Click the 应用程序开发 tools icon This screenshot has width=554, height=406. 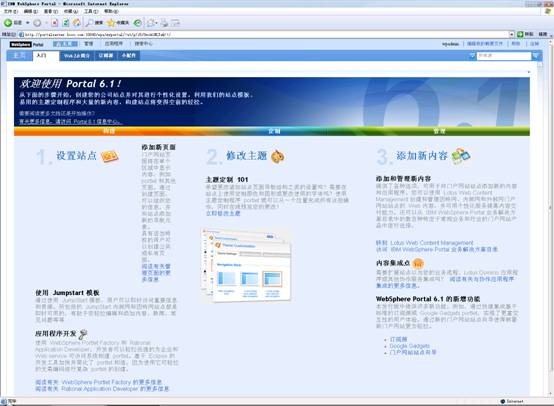(x=83, y=334)
